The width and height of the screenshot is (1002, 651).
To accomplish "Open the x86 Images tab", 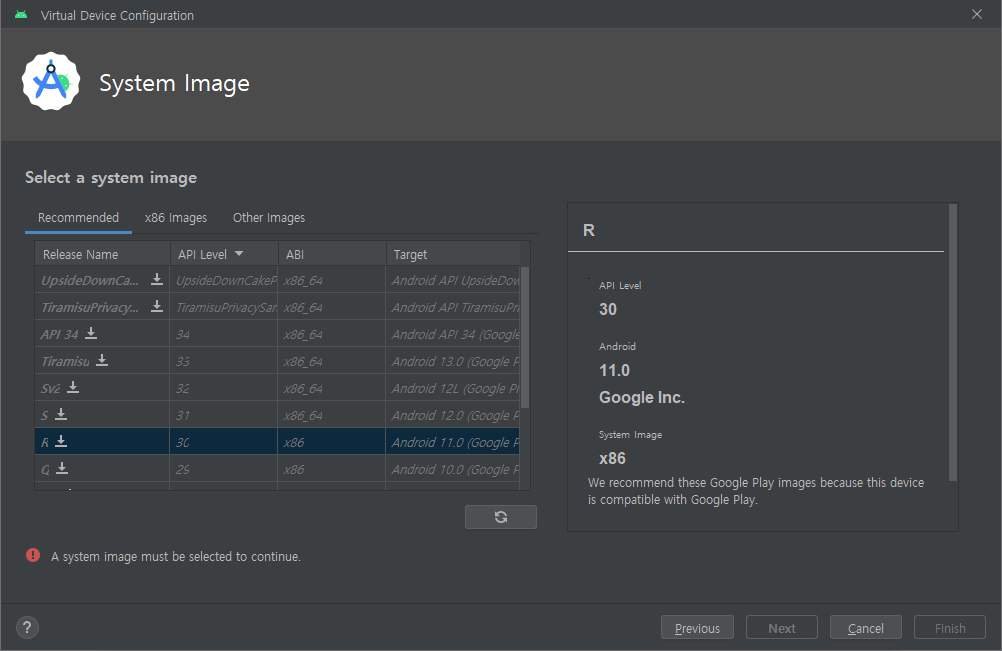I will point(176,218).
